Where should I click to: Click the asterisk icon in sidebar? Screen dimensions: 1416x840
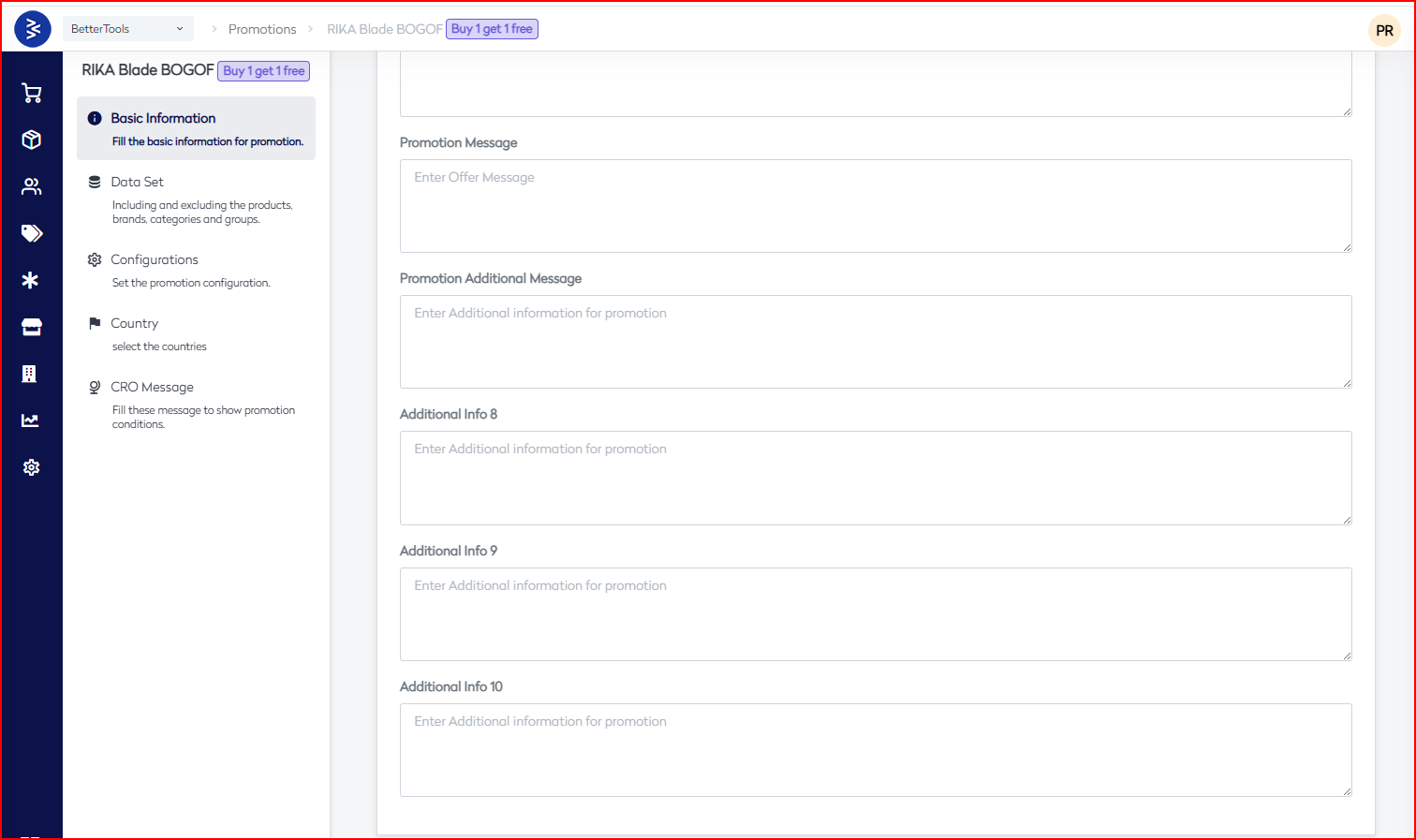[x=31, y=280]
